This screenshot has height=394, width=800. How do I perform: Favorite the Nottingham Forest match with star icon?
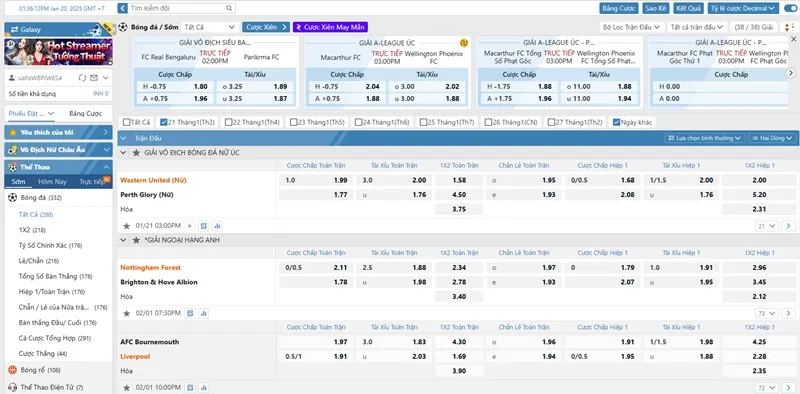point(127,313)
